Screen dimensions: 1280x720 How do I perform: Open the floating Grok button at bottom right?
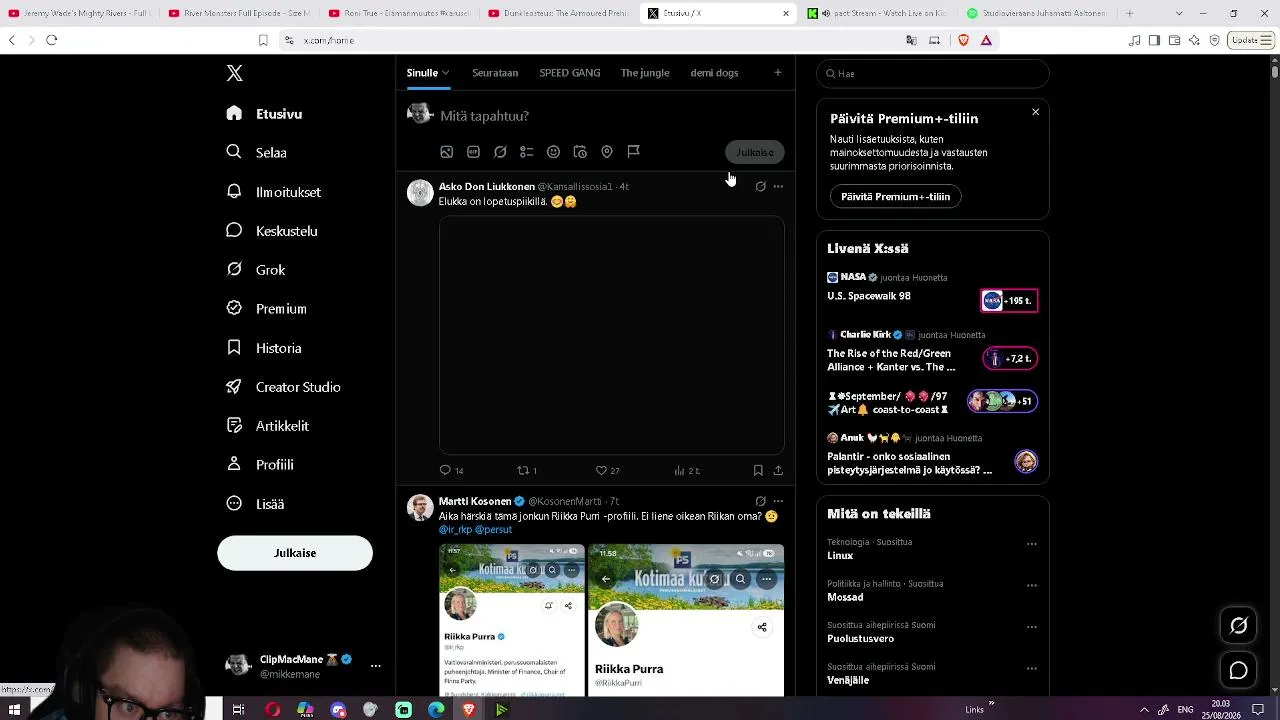click(x=1238, y=626)
